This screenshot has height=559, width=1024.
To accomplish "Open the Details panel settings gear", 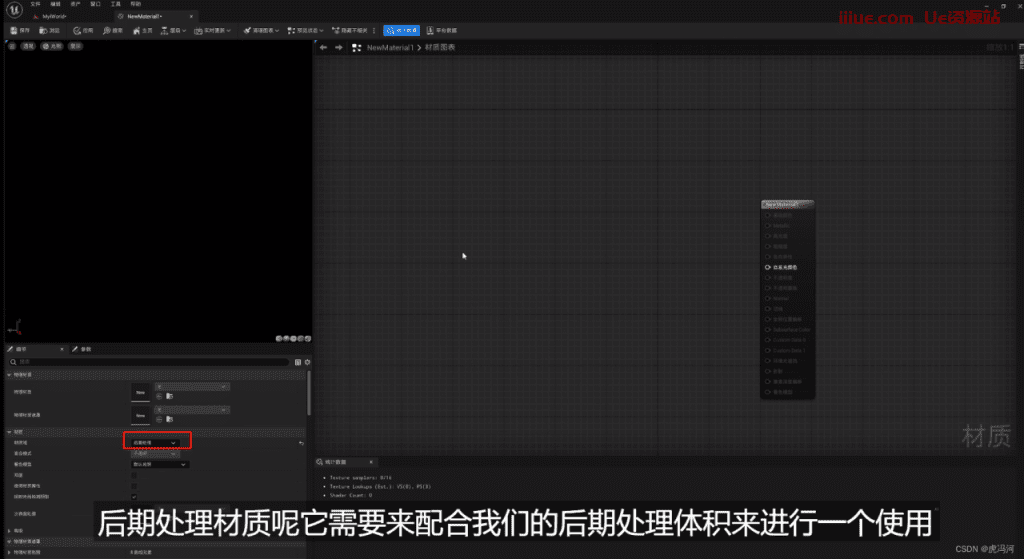I will point(307,362).
